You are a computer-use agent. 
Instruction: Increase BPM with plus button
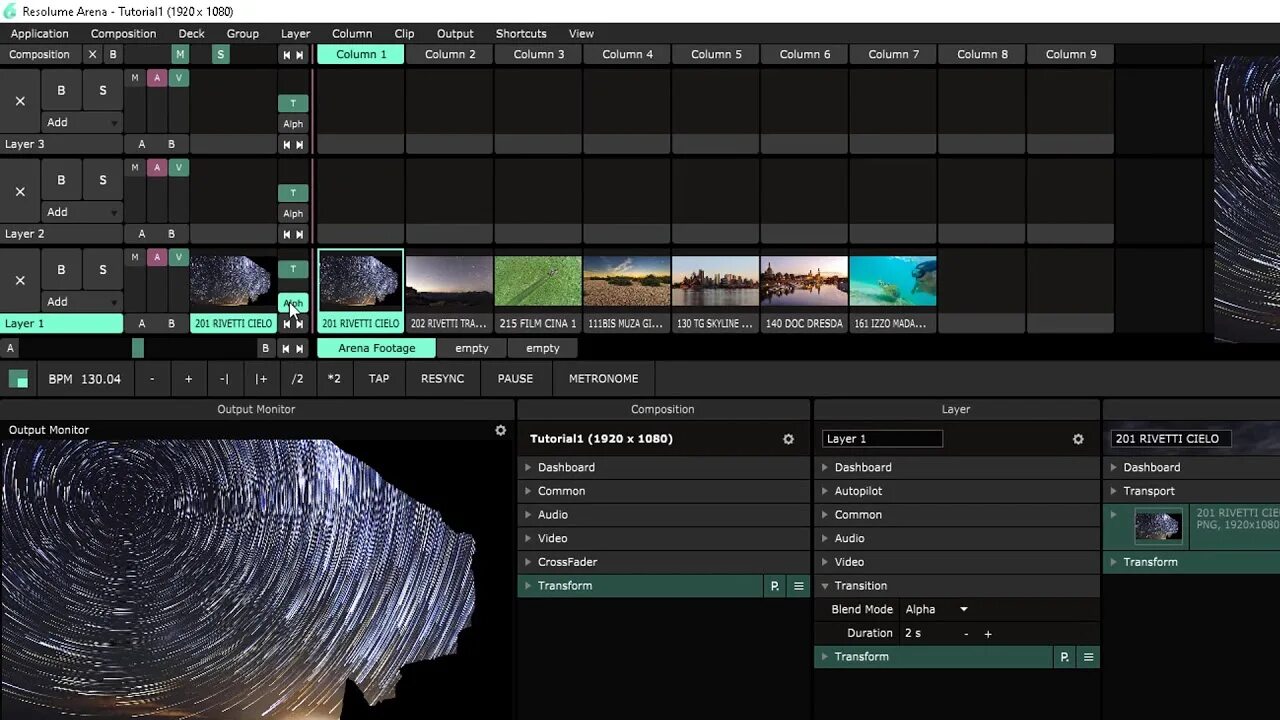pos(188,379)
